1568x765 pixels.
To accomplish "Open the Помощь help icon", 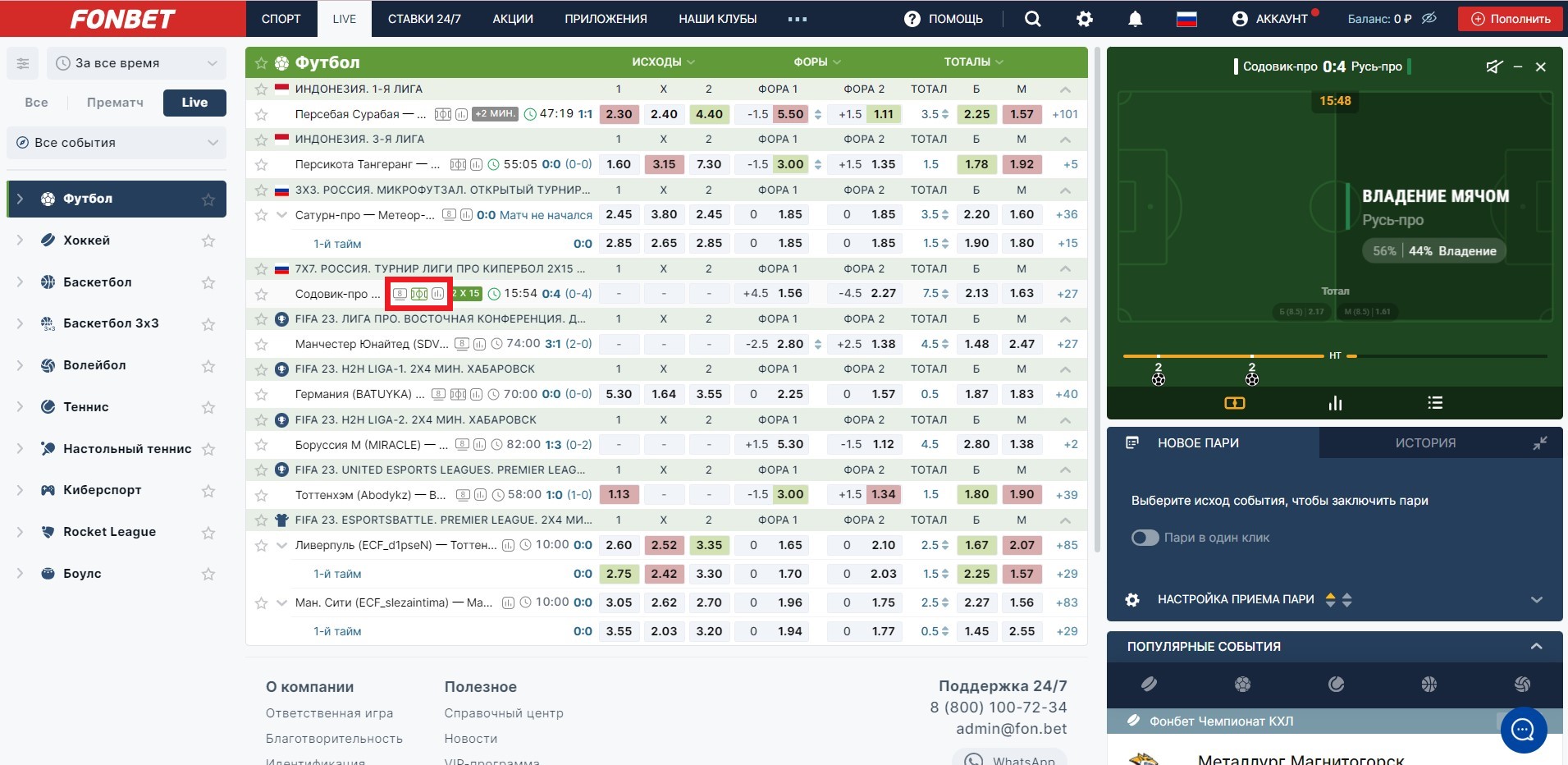I will point(912,19).
